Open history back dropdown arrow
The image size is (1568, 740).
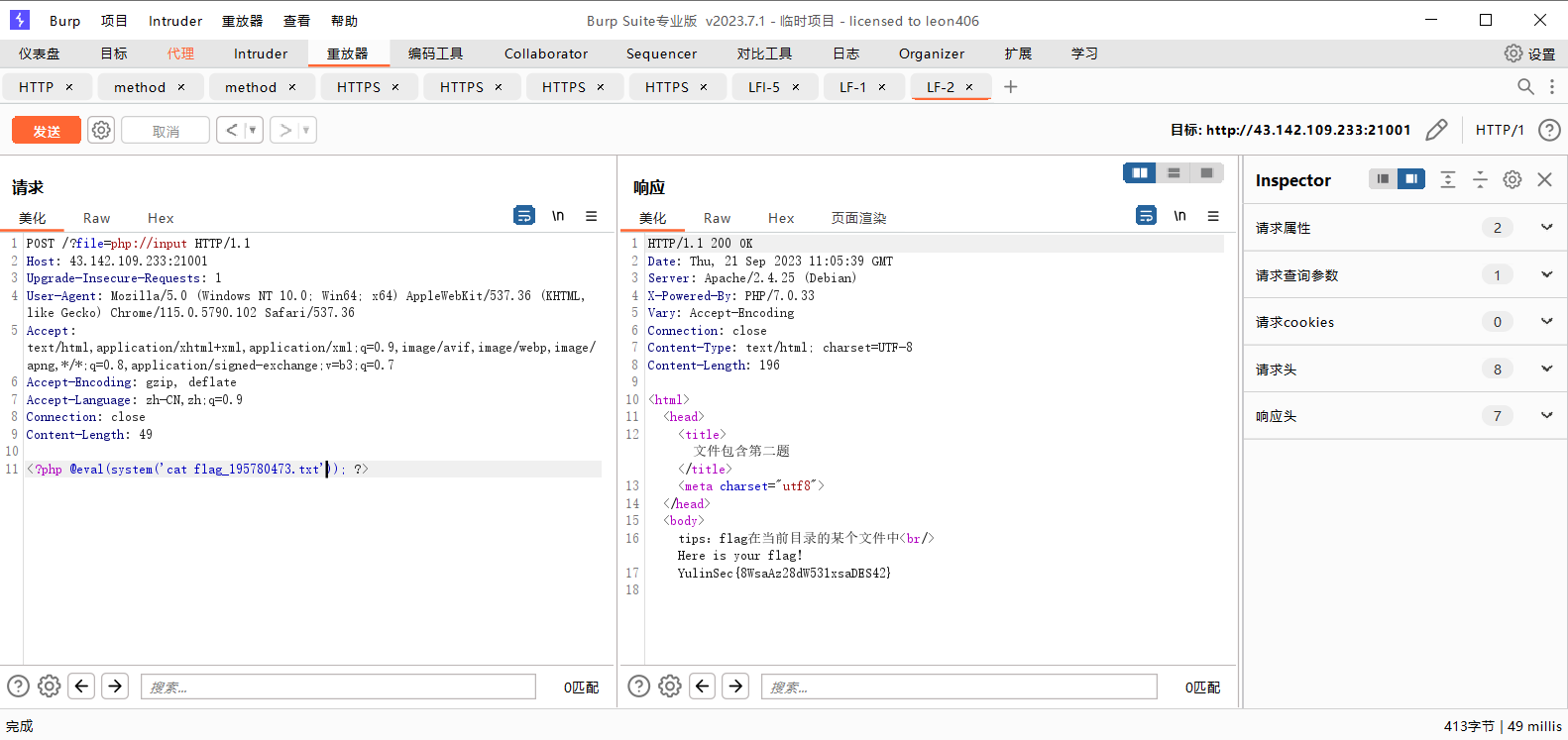click(252, 130)
